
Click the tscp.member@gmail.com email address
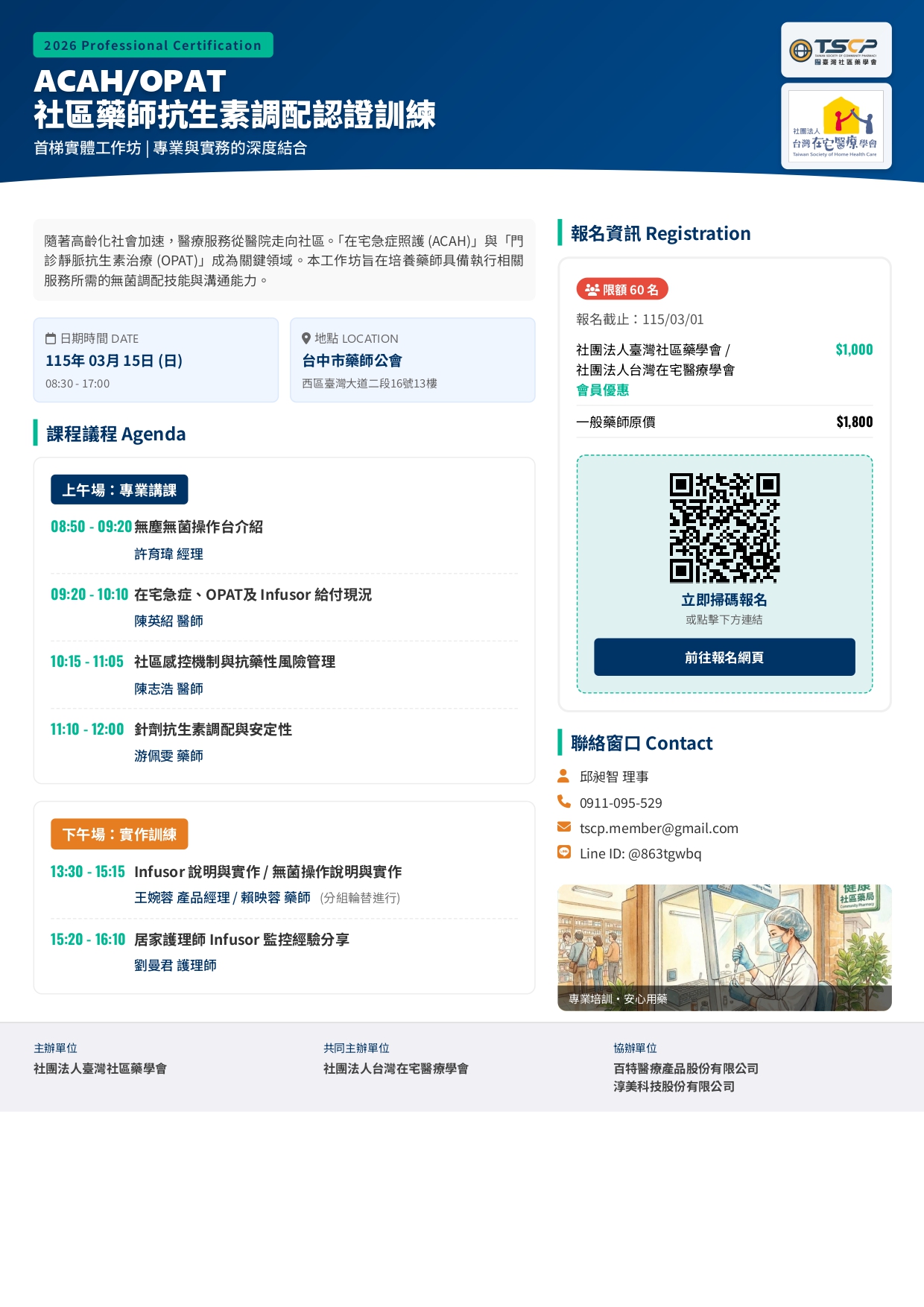coord(659,829)
